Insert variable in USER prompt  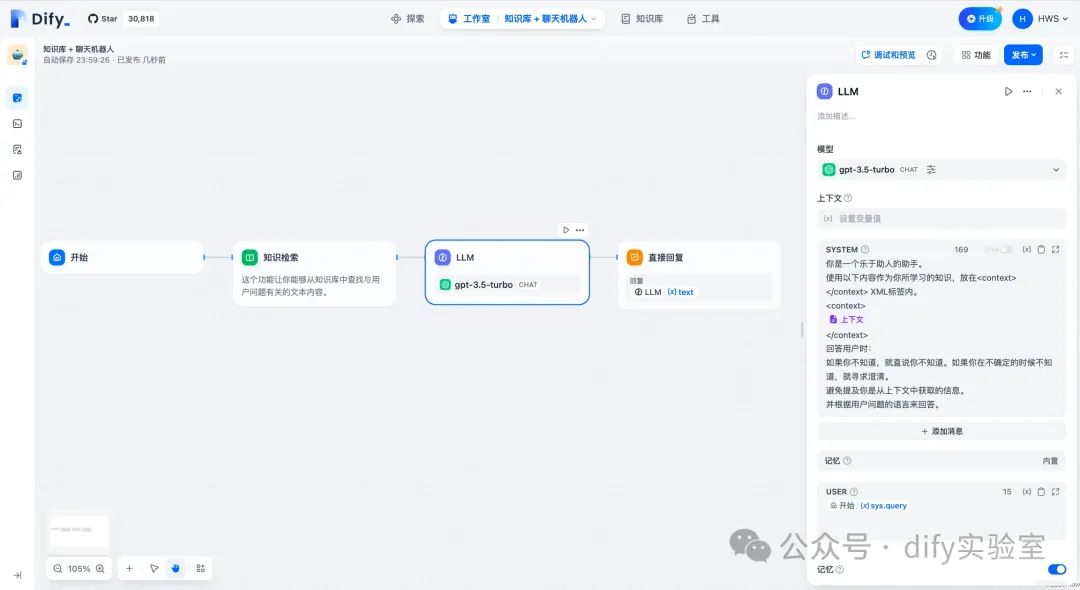coord(1026,492)
